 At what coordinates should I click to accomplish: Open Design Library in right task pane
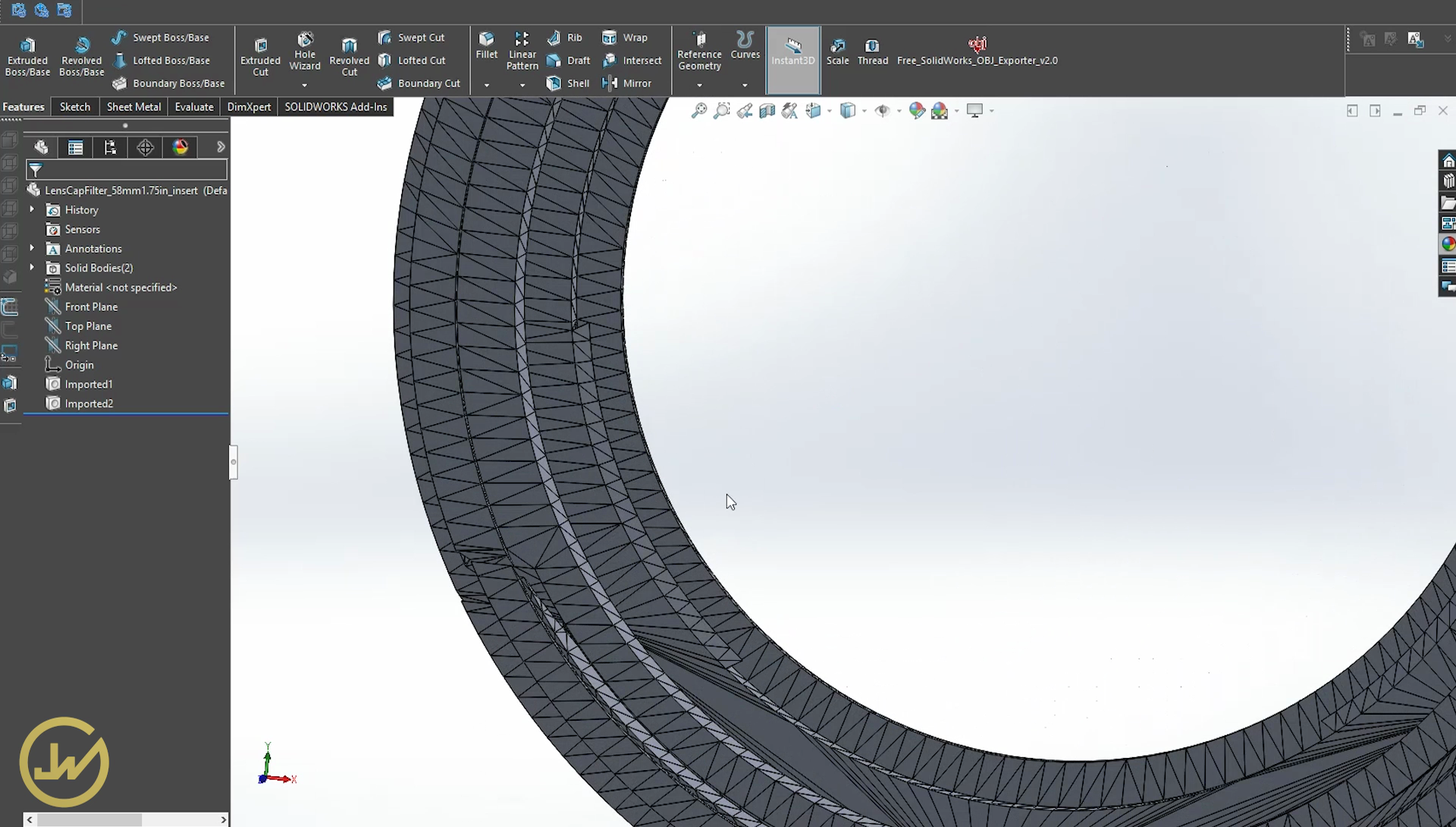click(x=1448, y=181)
